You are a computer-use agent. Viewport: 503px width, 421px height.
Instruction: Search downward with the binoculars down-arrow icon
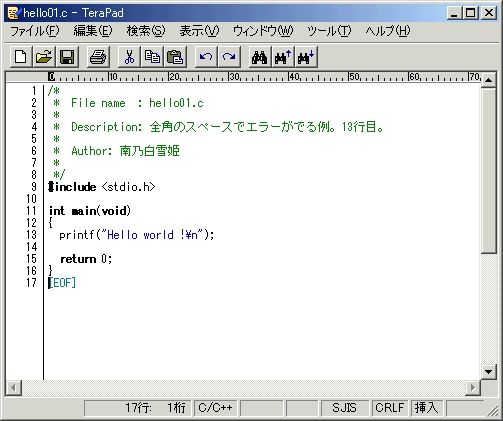point(306,57)
